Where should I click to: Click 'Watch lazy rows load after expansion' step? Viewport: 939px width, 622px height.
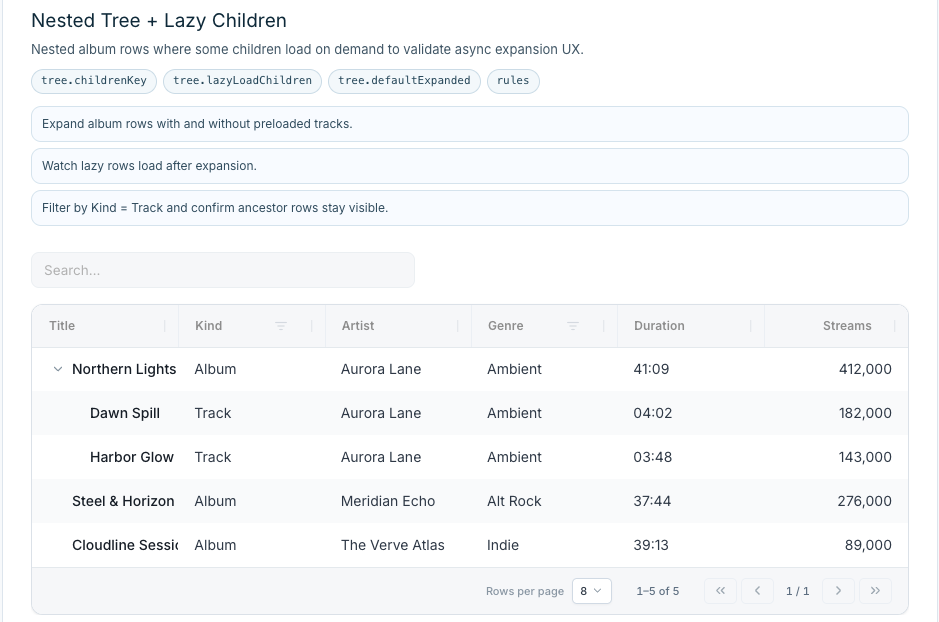click(470, 166)
